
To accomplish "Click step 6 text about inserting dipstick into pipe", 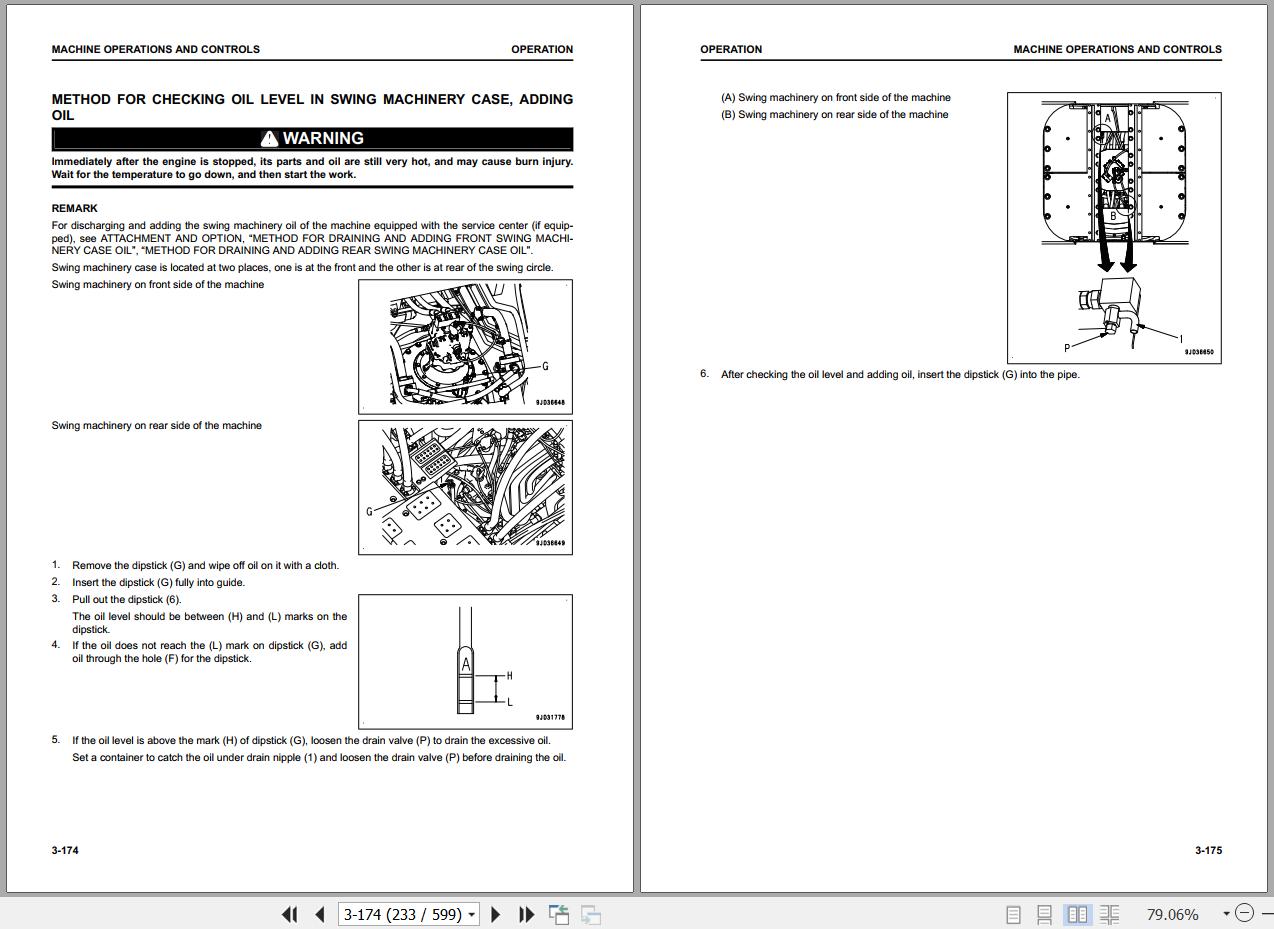I will pyautogui.click(x=900, y=374).
